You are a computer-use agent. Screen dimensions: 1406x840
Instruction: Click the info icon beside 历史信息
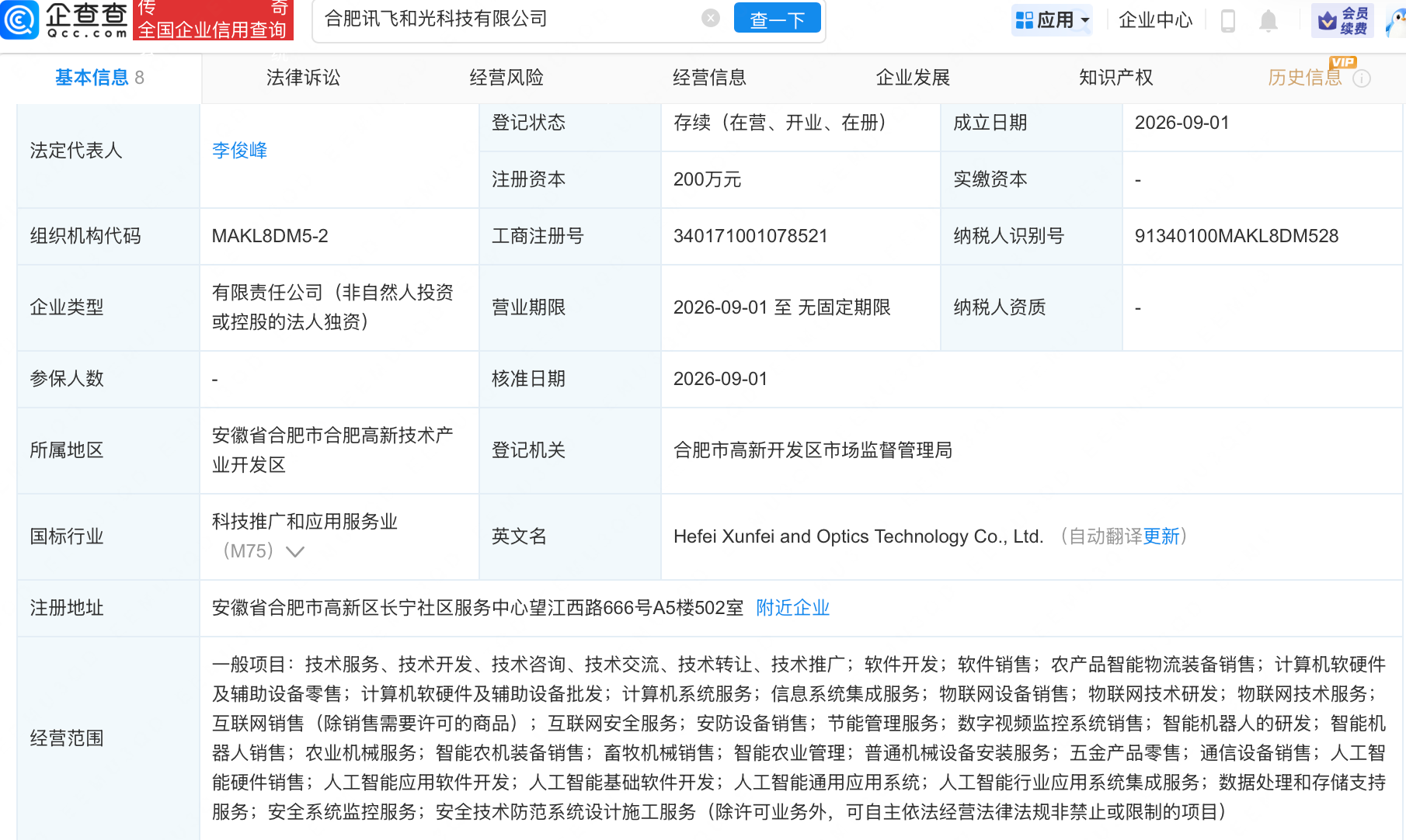coord(1362,78)
